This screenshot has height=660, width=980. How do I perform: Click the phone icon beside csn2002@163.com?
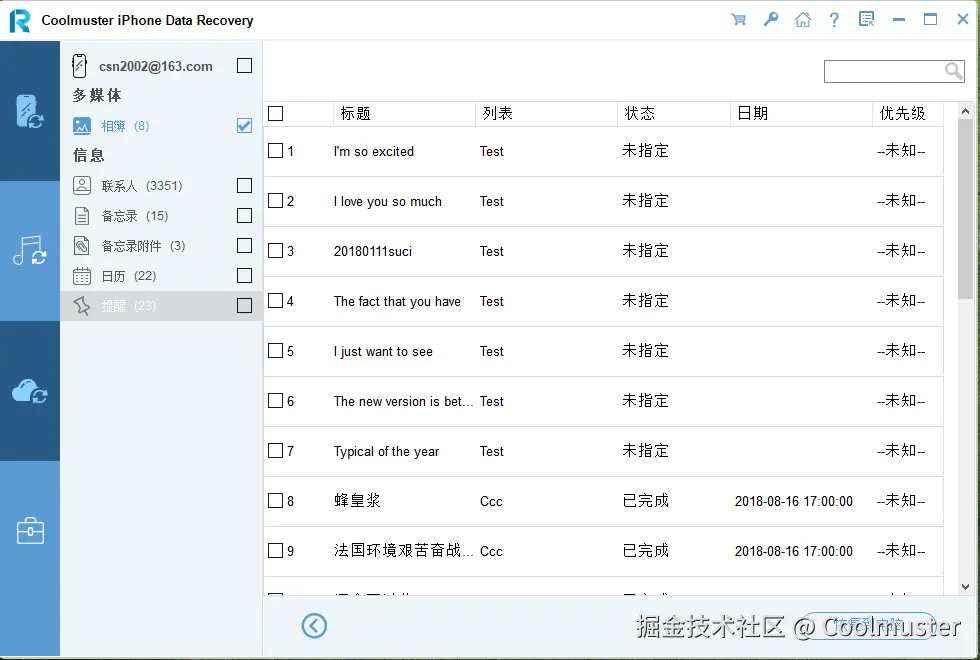coord(79,66)
